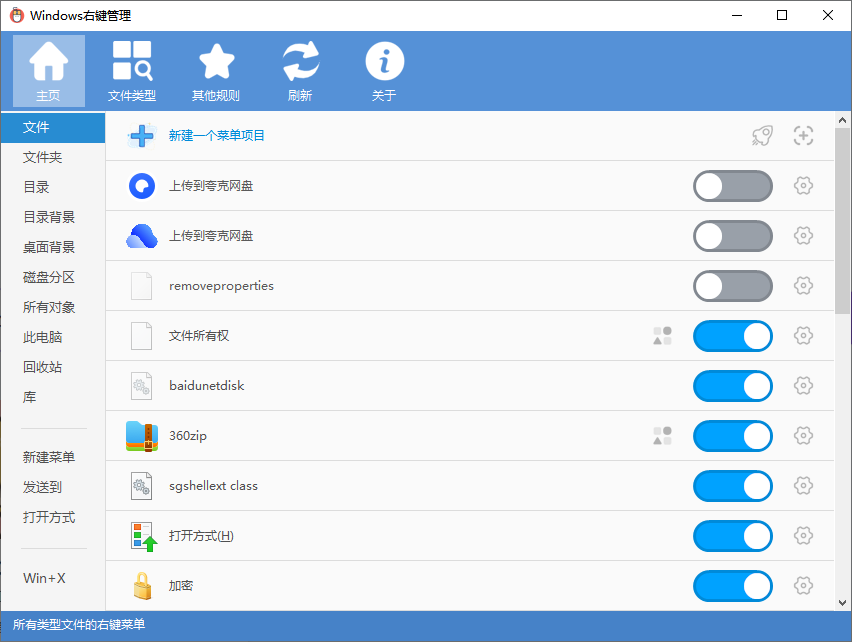The height and width of the screenshot is (642, 852).
Task: Open settings gear for removeproperties
Action: [x=803, y=286]
